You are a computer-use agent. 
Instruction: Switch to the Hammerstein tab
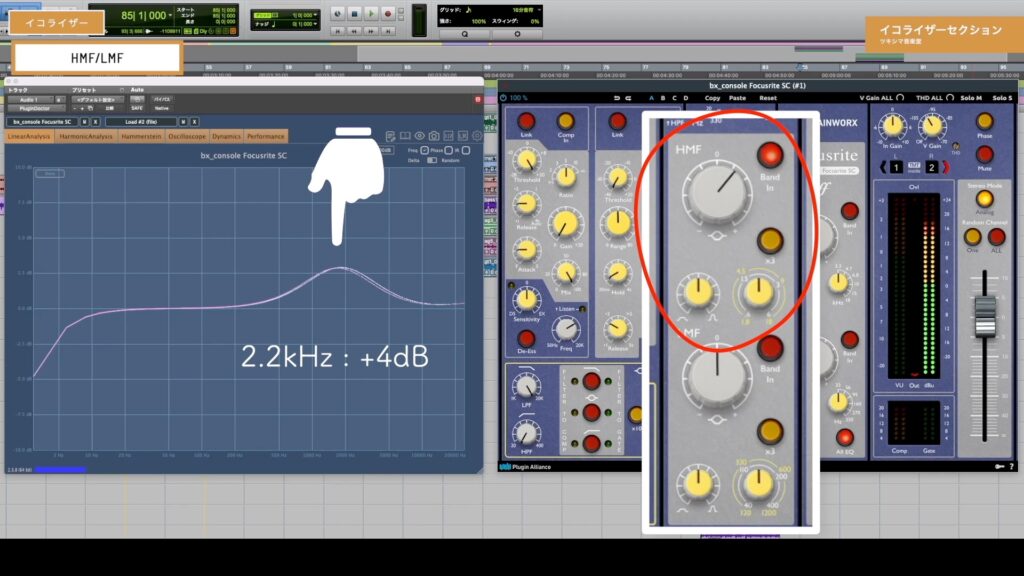pos(141,136)
